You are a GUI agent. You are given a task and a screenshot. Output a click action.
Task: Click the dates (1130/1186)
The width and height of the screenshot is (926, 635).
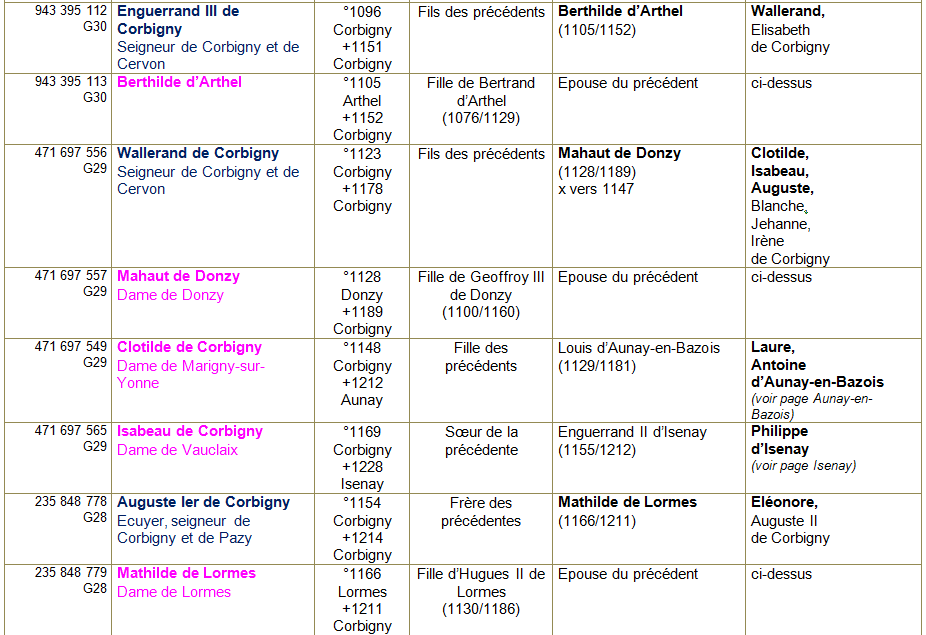click(481, 609)
